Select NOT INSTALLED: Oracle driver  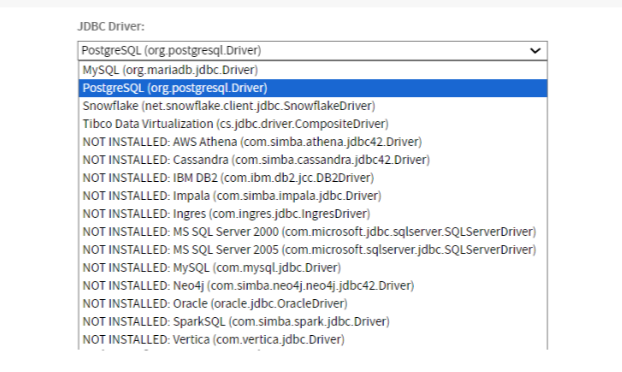(313, 304)
